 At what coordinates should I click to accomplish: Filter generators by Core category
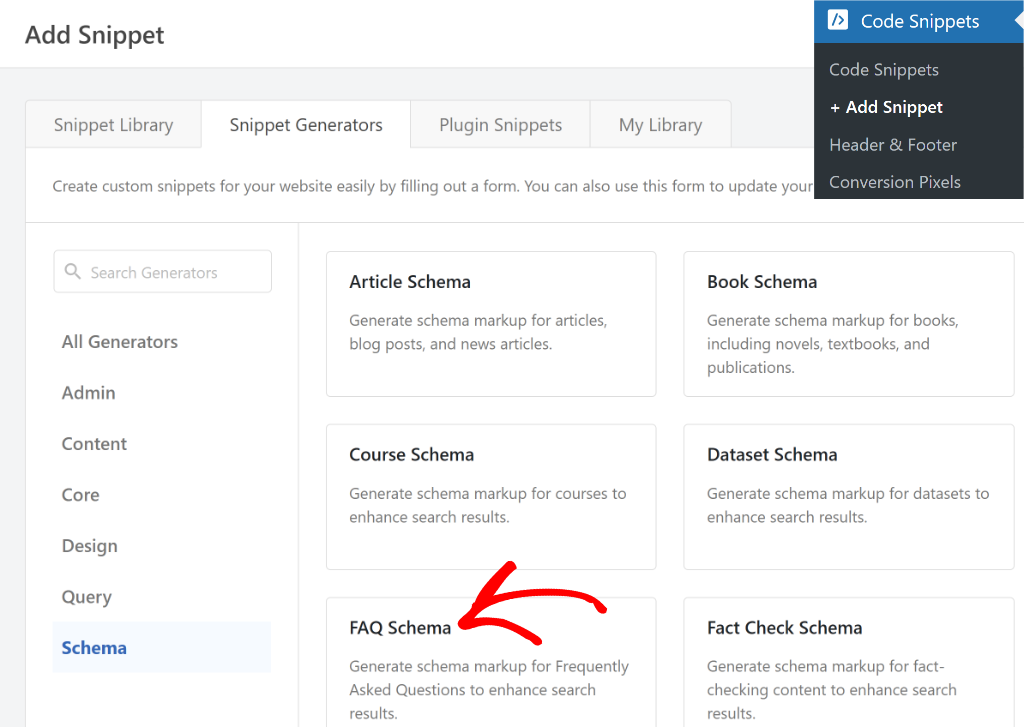tap(80, 494)
